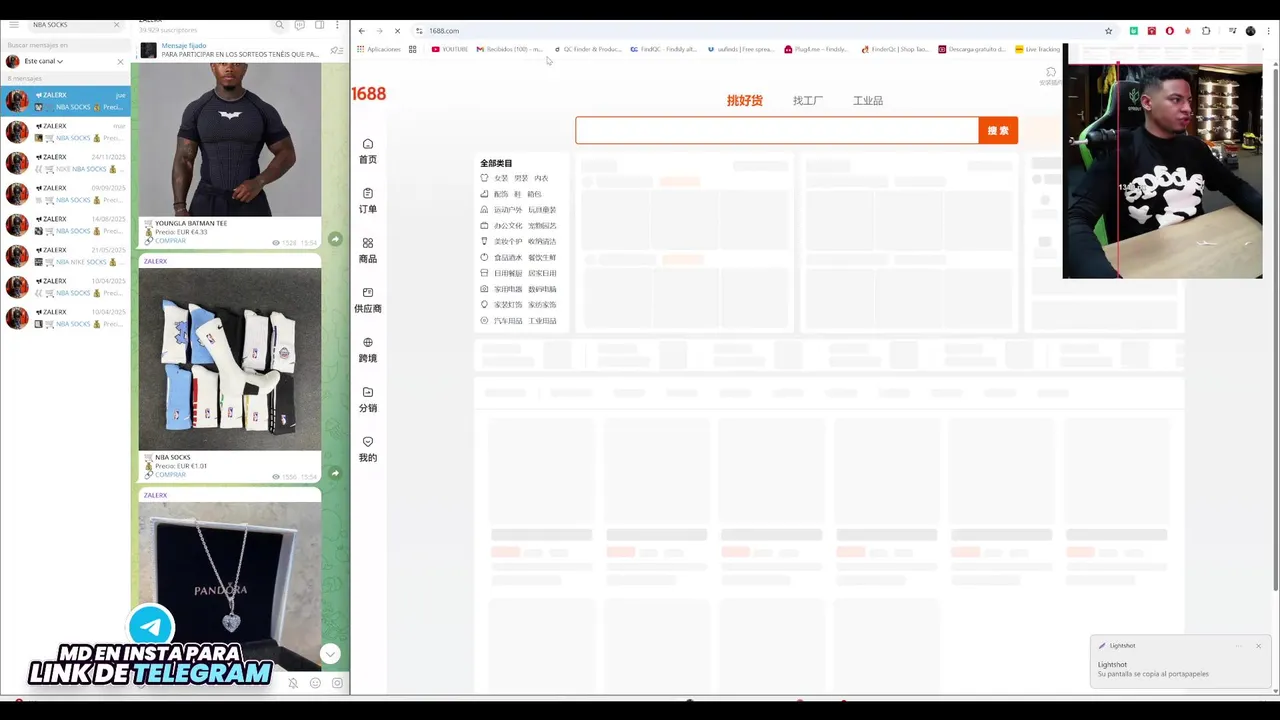Clear the NBA SOCKS search text
The width and height of the screenshot is (1280, 720).
[x=116, y=24]
